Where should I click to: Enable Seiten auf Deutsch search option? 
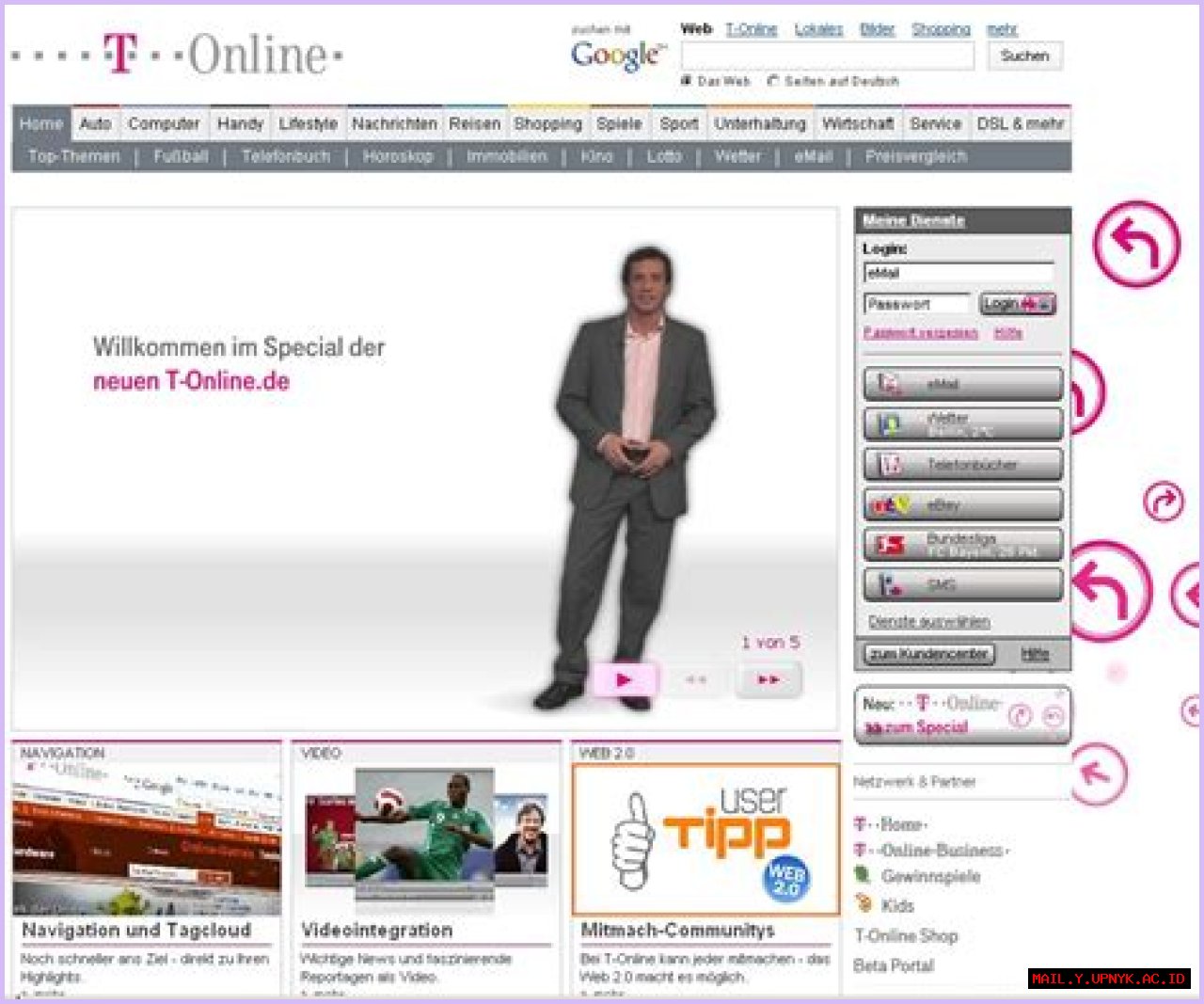click(x=772, y=81)
